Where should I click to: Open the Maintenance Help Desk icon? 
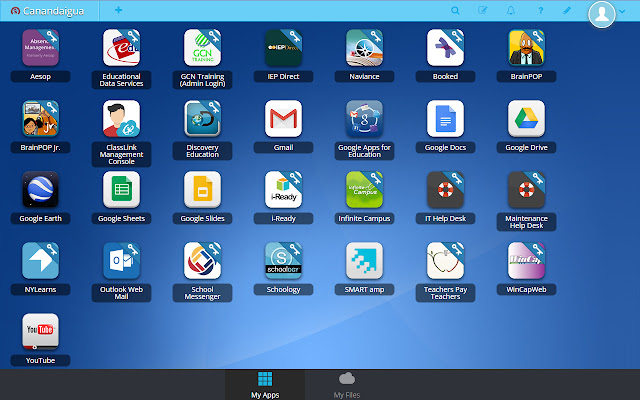point(527,189)
